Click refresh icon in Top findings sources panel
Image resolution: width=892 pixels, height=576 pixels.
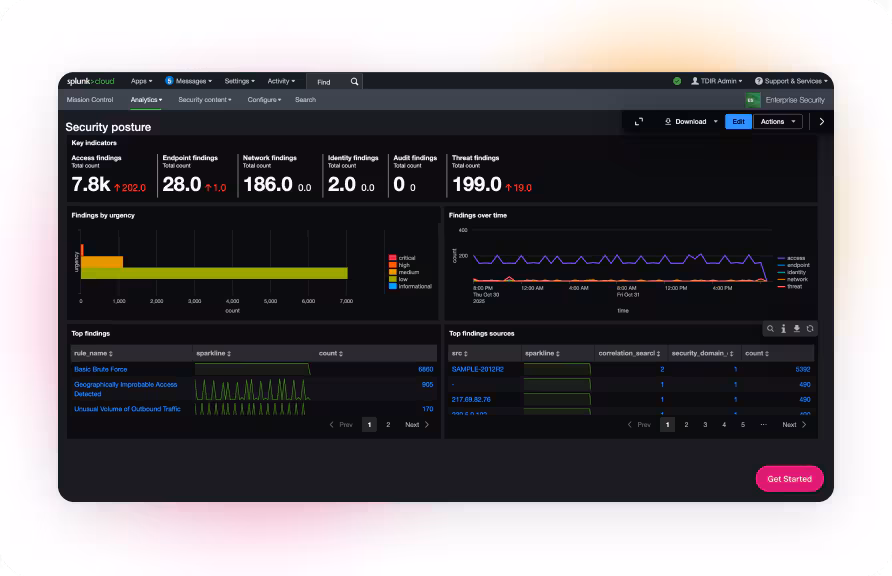[810, 329]
